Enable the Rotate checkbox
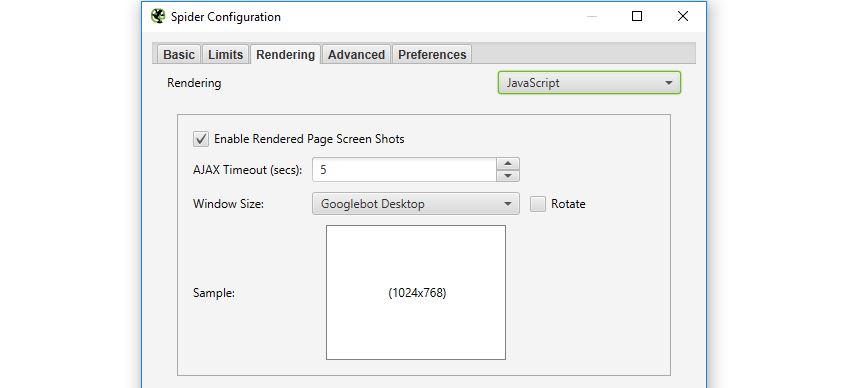Viewport: 850px width, 388px height. point(538,204)
